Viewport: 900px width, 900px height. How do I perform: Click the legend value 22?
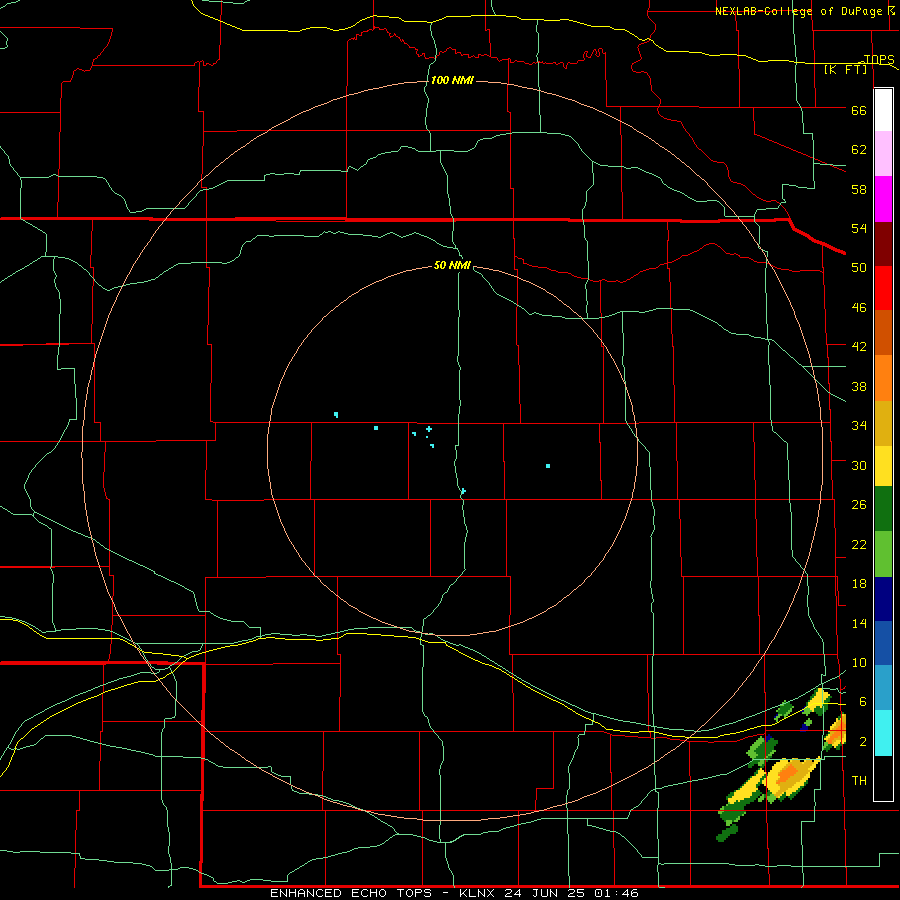coord(859,545)
